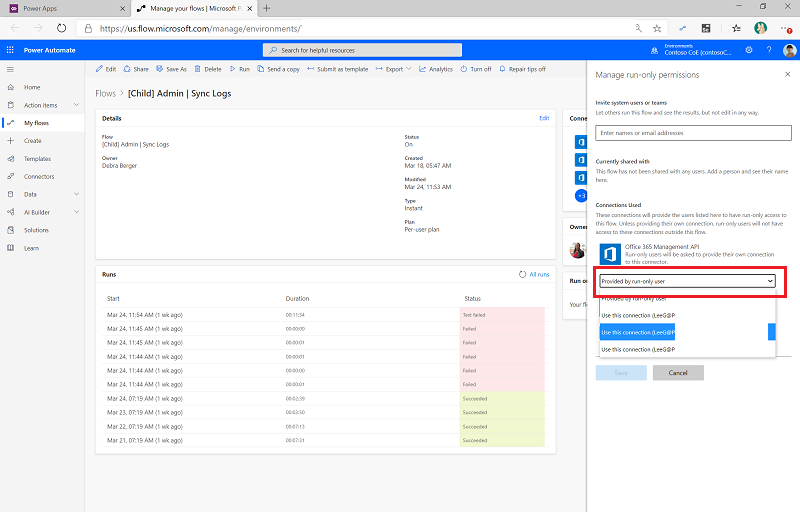Open the connection selection dropdown
The width and height of the screenshot is (800, 512).
[687, 281]
